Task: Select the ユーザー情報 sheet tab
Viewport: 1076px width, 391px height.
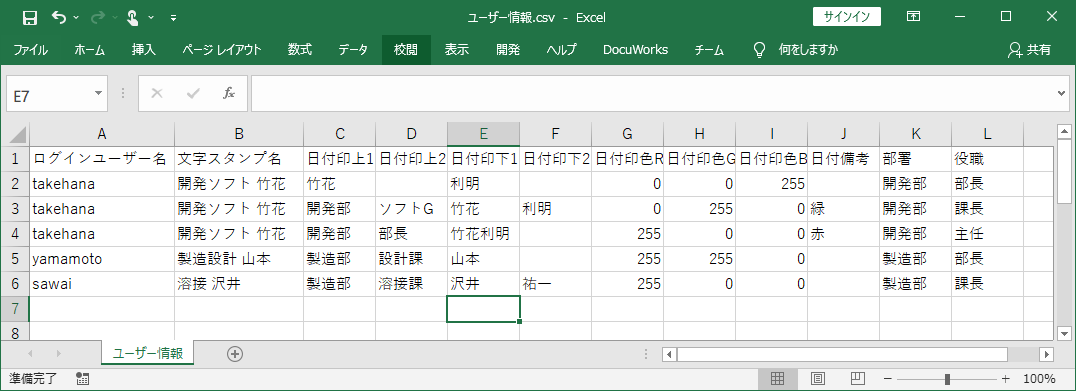Action: (x=148, y=353)
